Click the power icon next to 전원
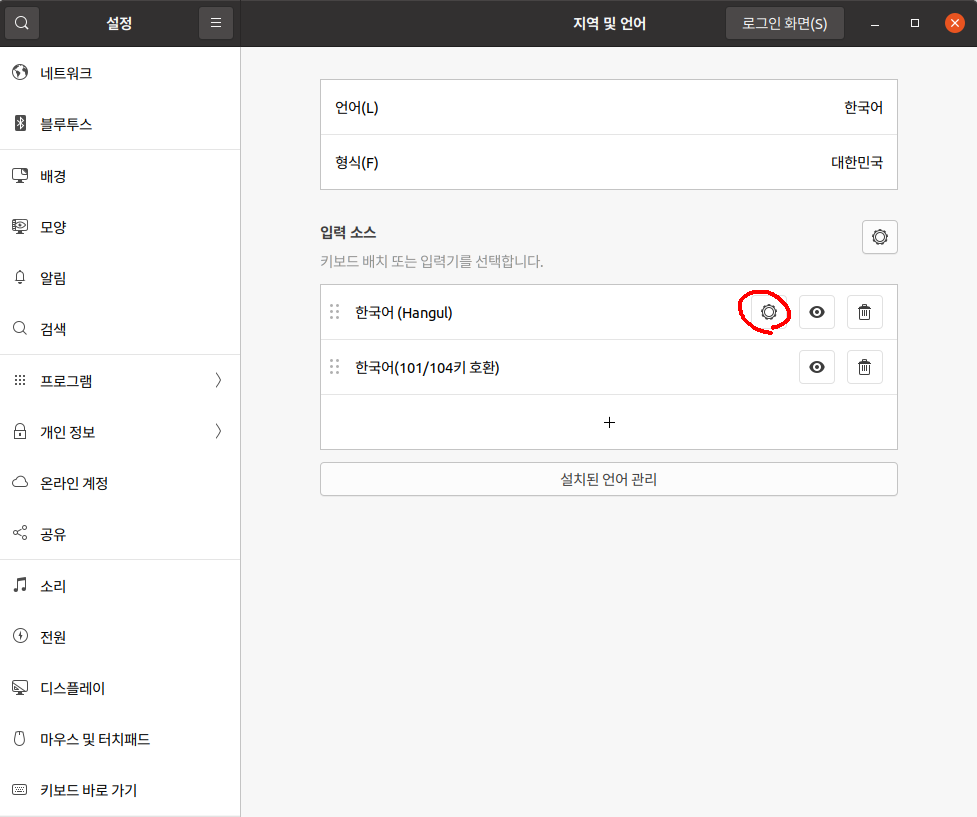 pyautogui.click(x=20, y=636)
